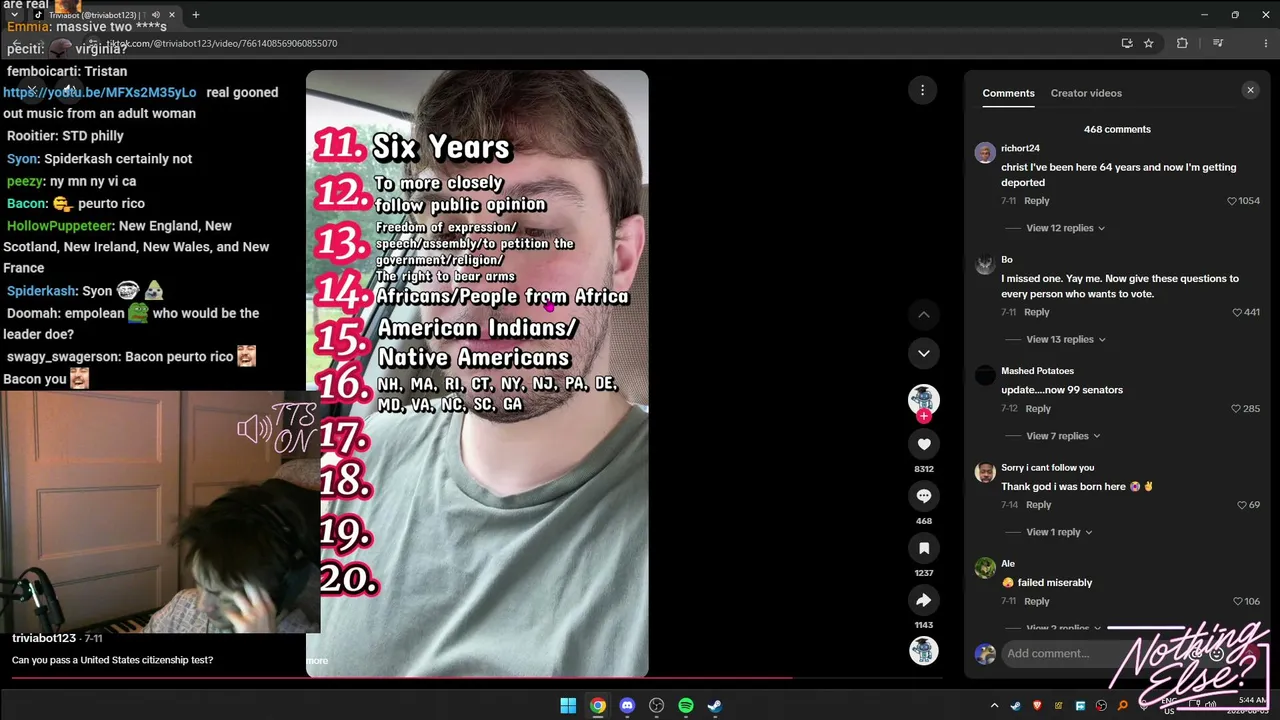
Task: Click the TikTok URL in the address bar
Action: click(223, 43)
